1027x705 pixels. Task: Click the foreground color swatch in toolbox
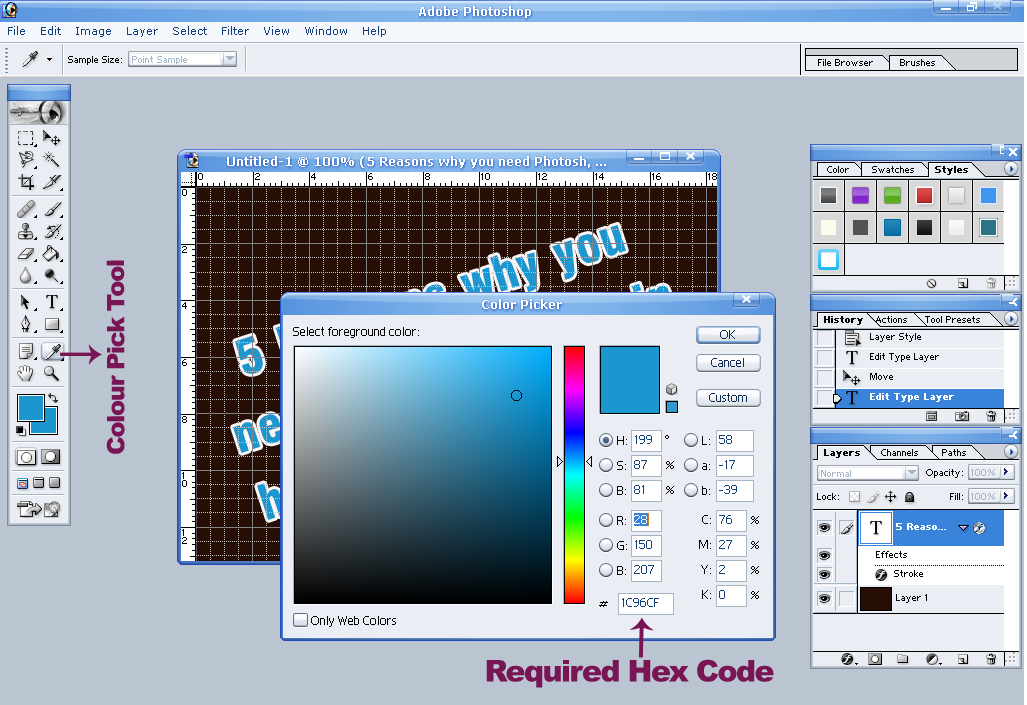click(29, 407)
